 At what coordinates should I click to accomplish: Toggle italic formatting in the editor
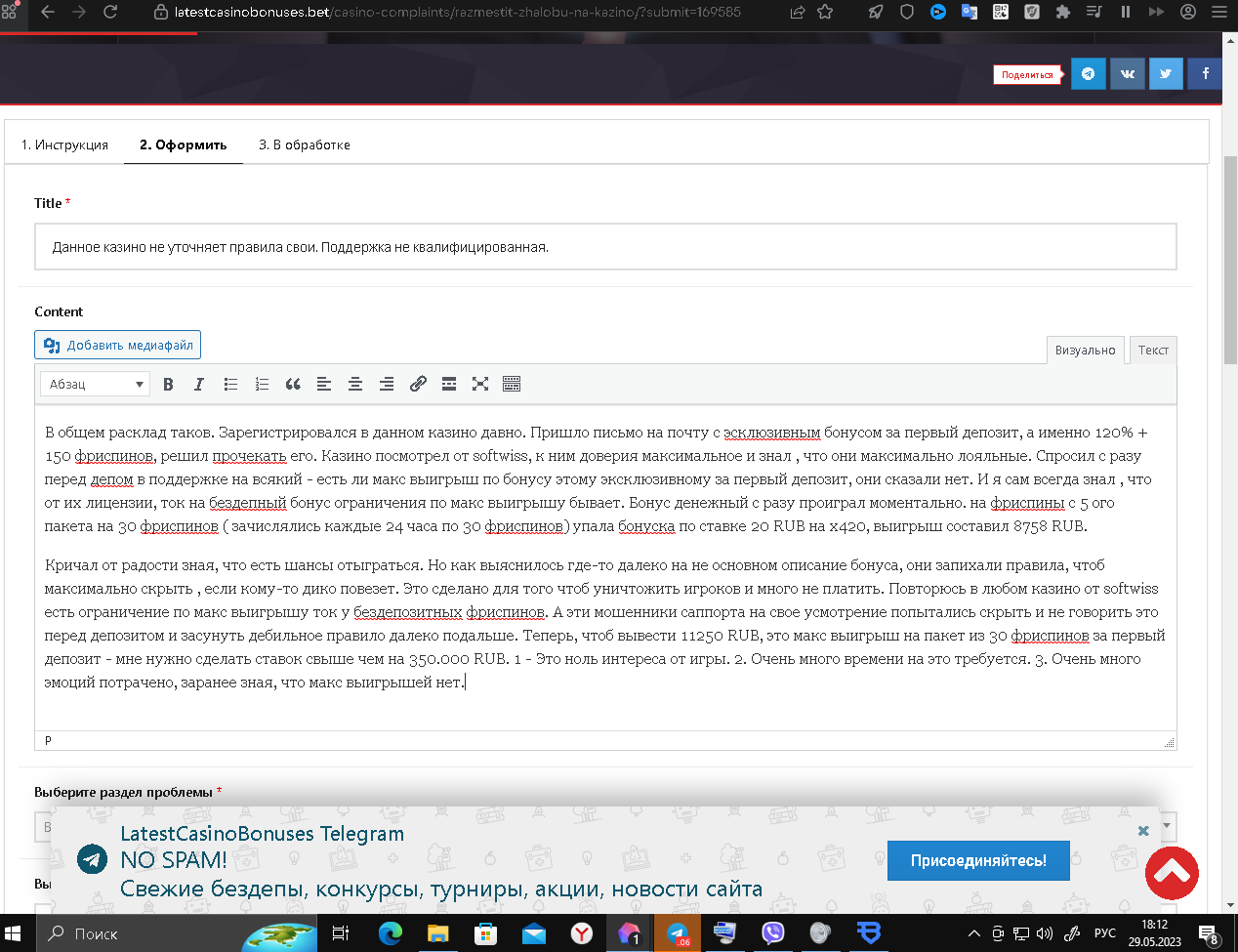click(x=199, y=384)
